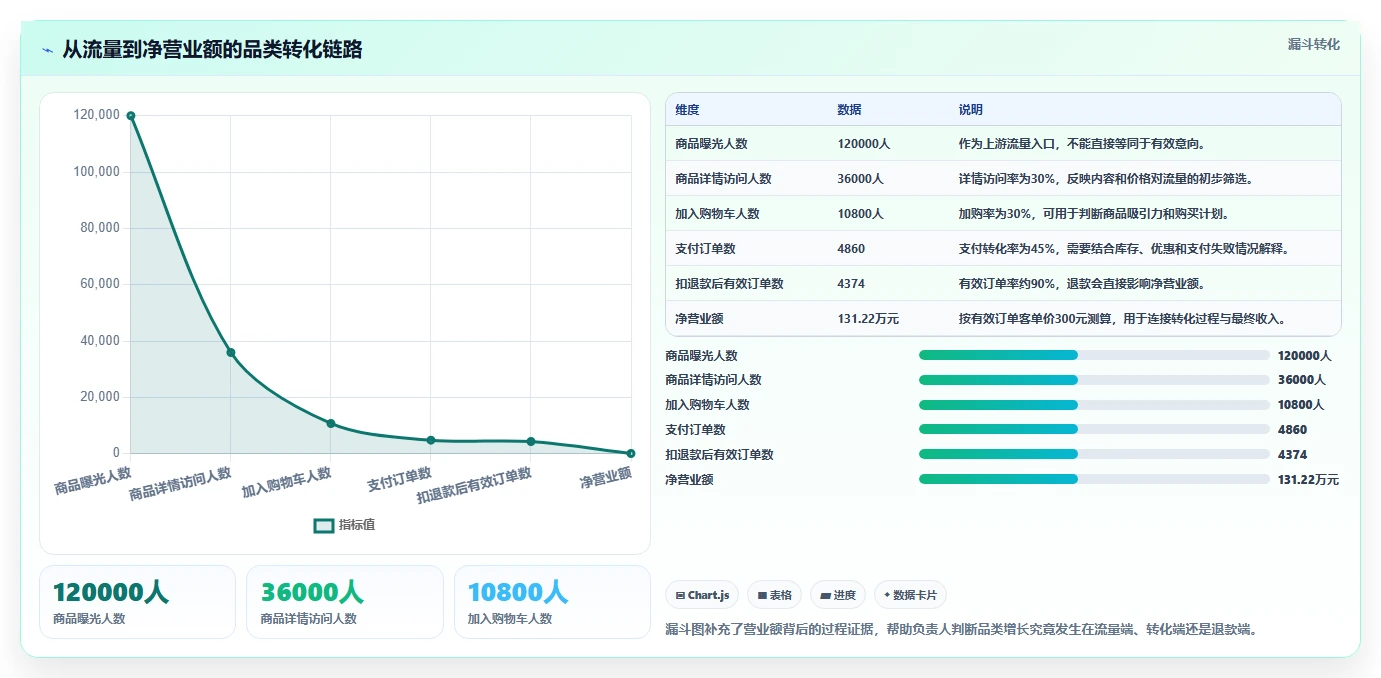
Task: Click x-axis label 净营业额
Action: (x=606, y=478)
